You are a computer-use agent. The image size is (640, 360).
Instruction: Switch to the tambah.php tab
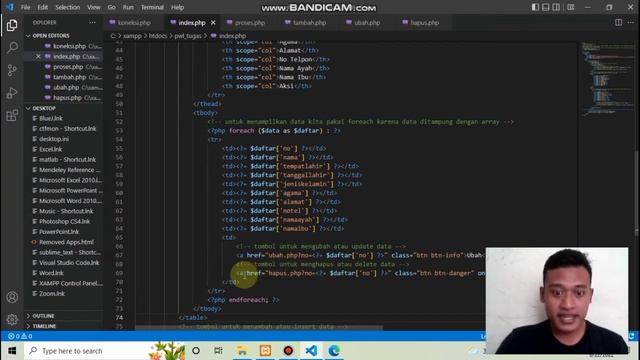coord(309,23)
